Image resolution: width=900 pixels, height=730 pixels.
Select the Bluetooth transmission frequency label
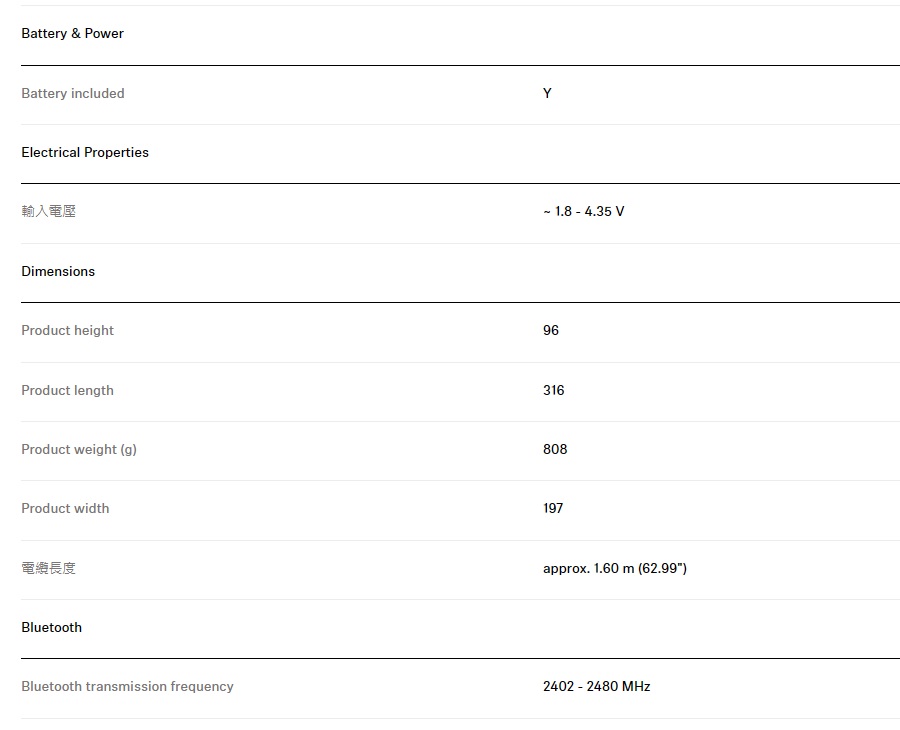pos(127,687)
